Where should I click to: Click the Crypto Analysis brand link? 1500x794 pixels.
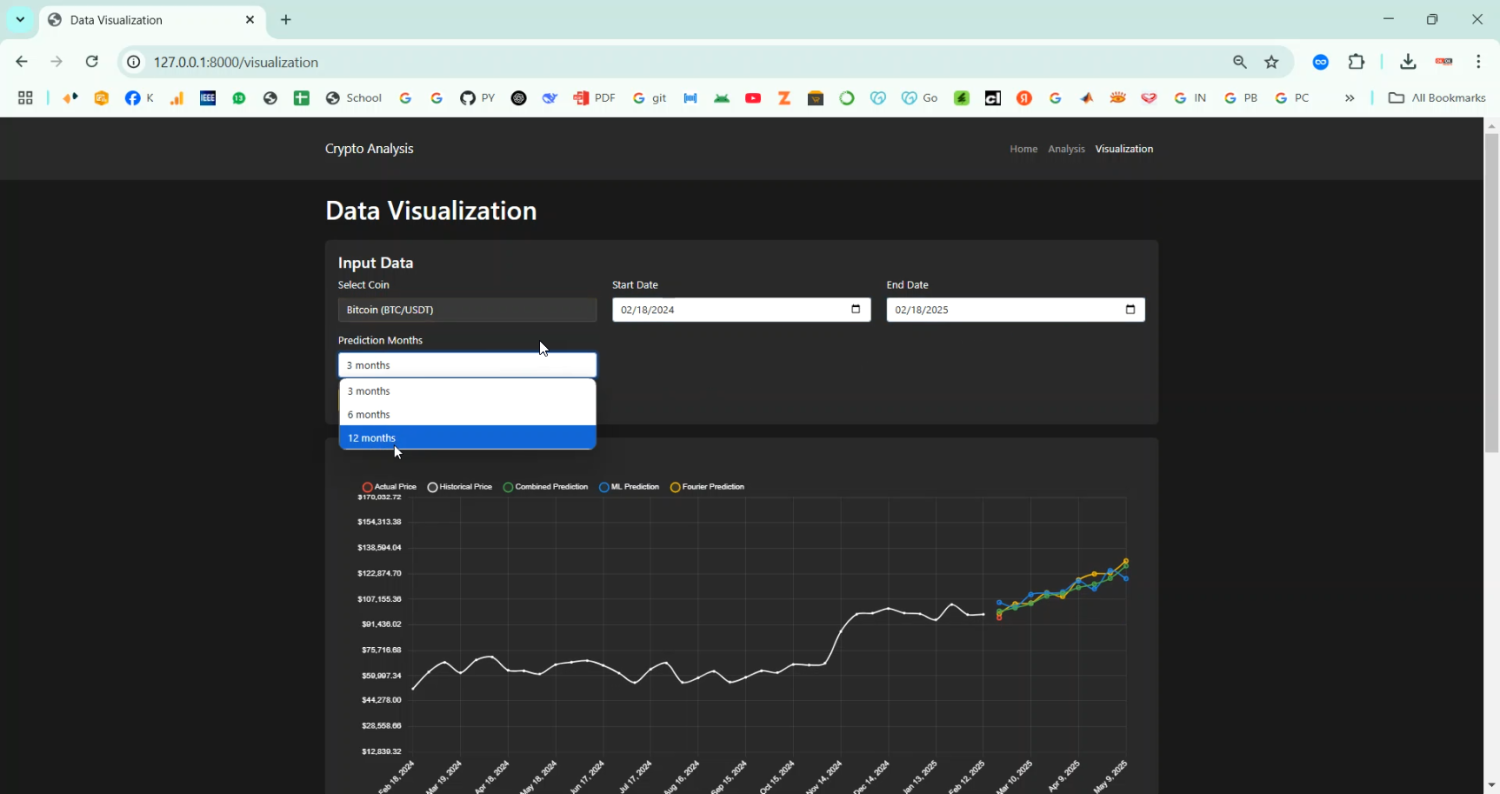point(369,149)
